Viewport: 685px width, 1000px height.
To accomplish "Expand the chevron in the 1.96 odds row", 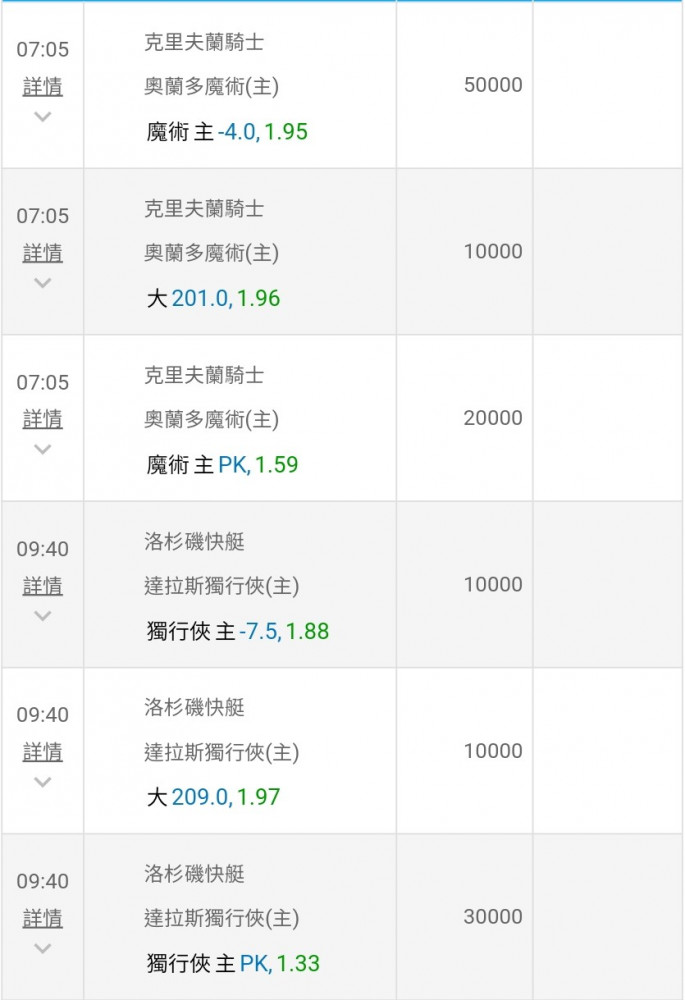I will (43, 283).
